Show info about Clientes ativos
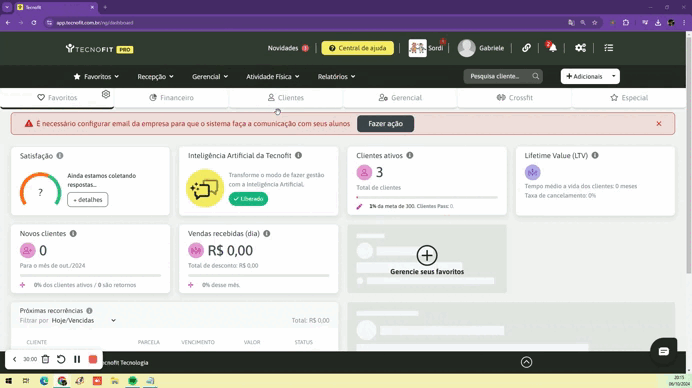 click(x=410, y=155)
